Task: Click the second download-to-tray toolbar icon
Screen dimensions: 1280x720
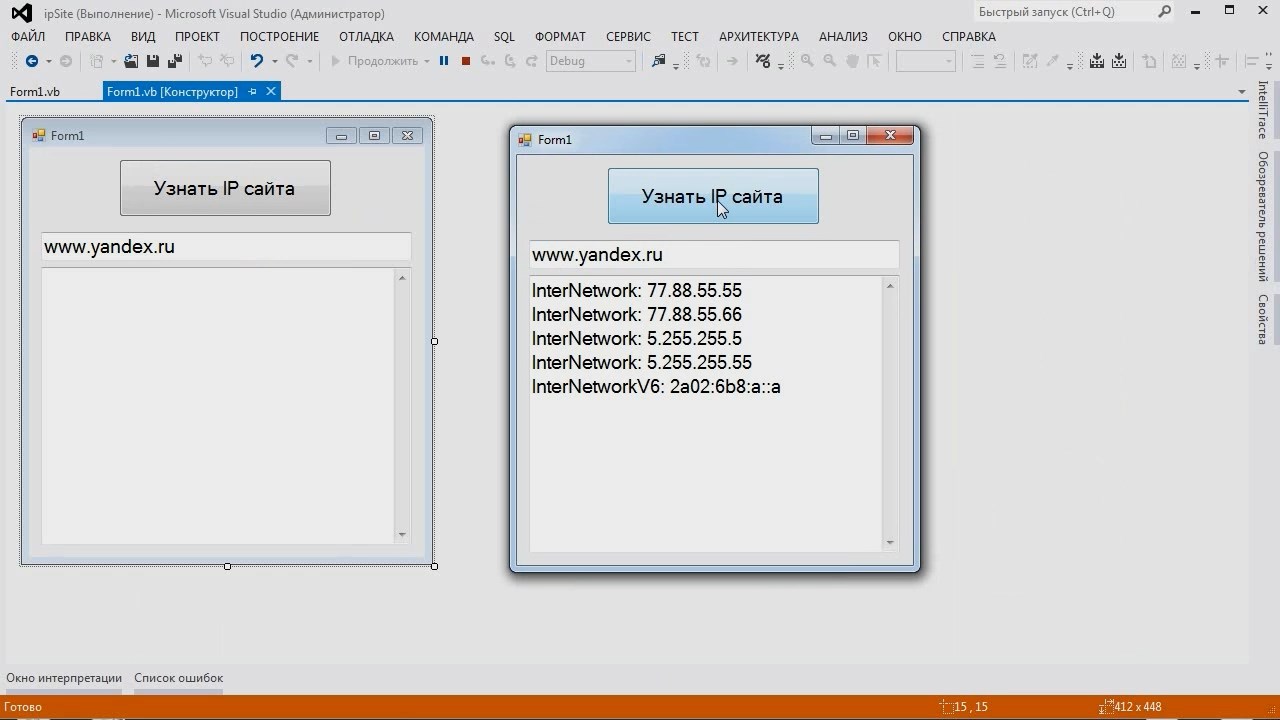Action: click(1119, 61)
